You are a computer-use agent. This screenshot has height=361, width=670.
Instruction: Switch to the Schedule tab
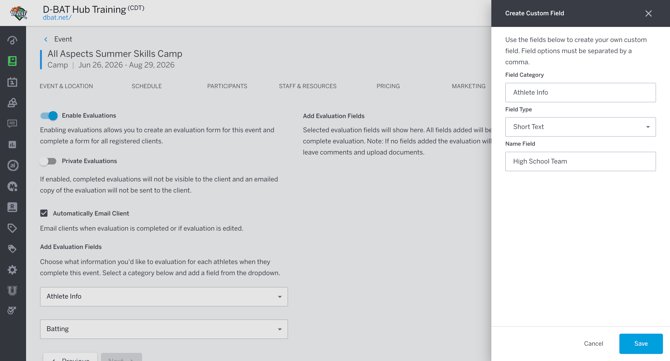(x=147, y=86)
